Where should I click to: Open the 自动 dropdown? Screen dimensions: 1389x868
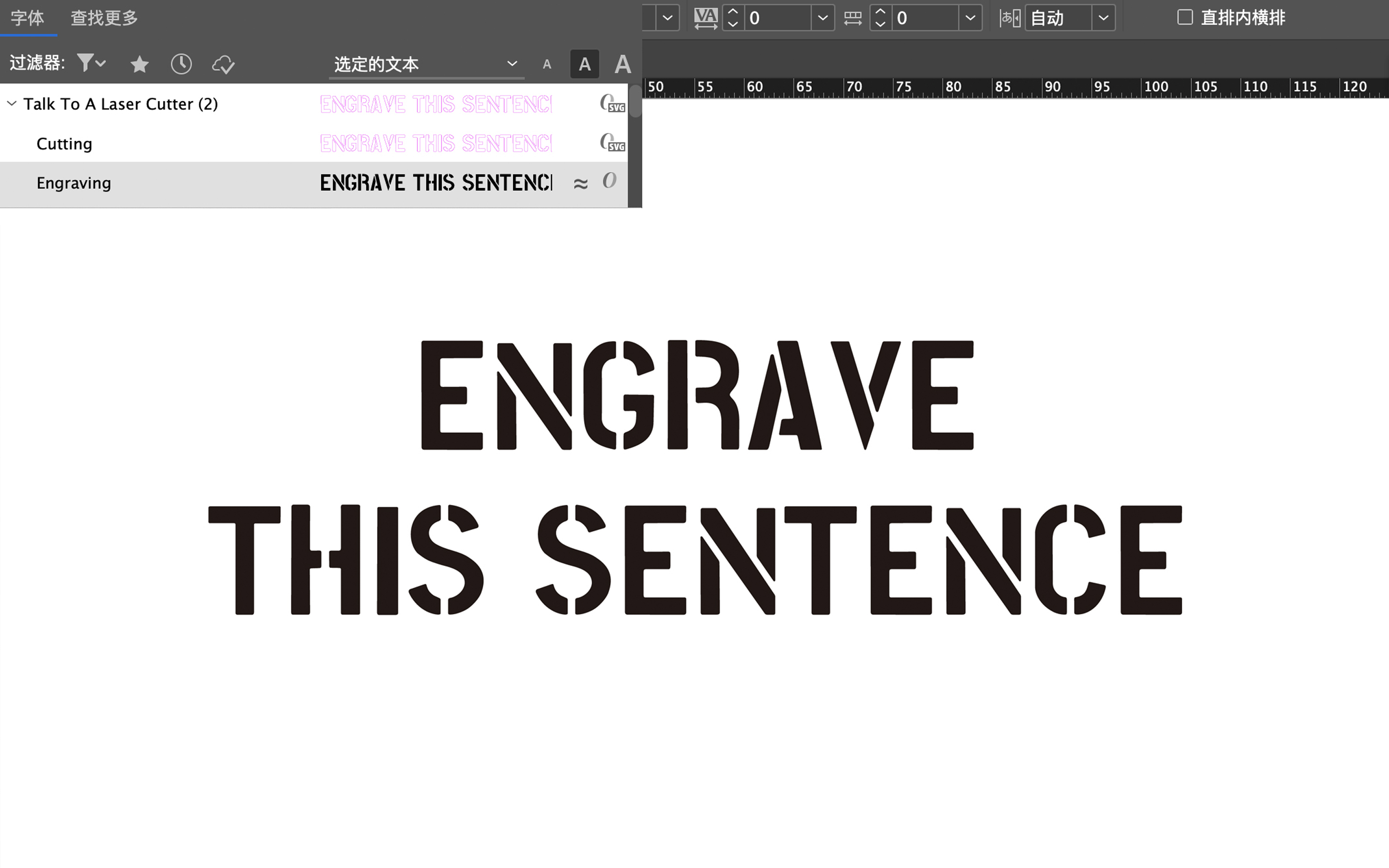click(x=1103, y=18)
